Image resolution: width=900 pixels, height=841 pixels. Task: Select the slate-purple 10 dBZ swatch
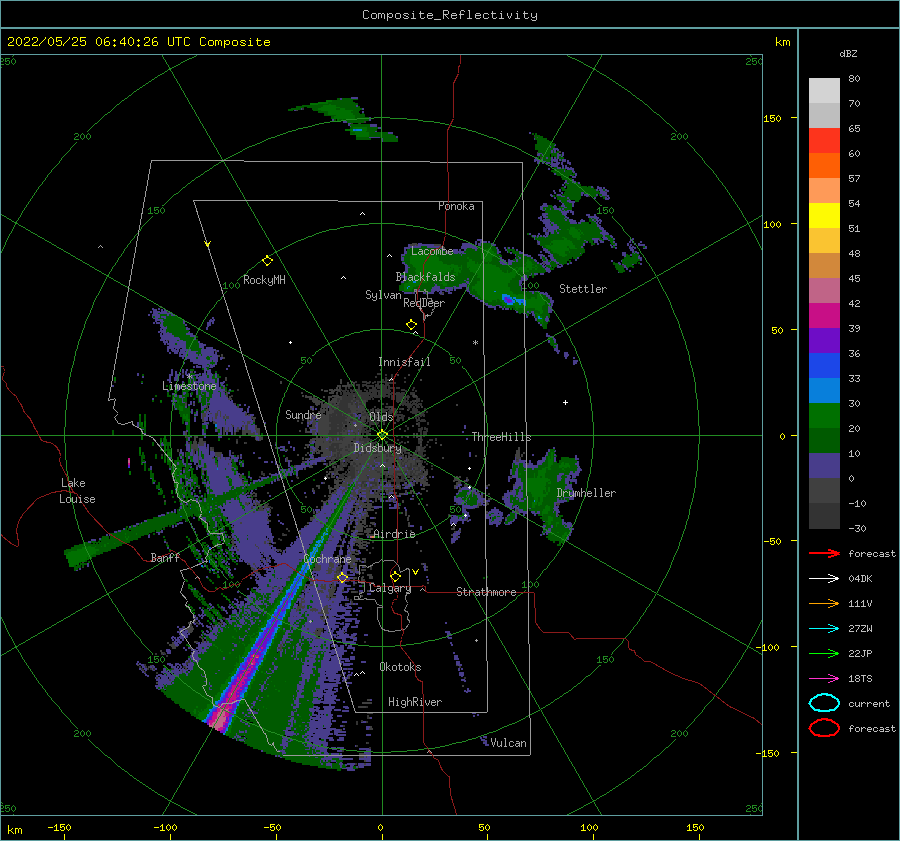coord(824,466)
